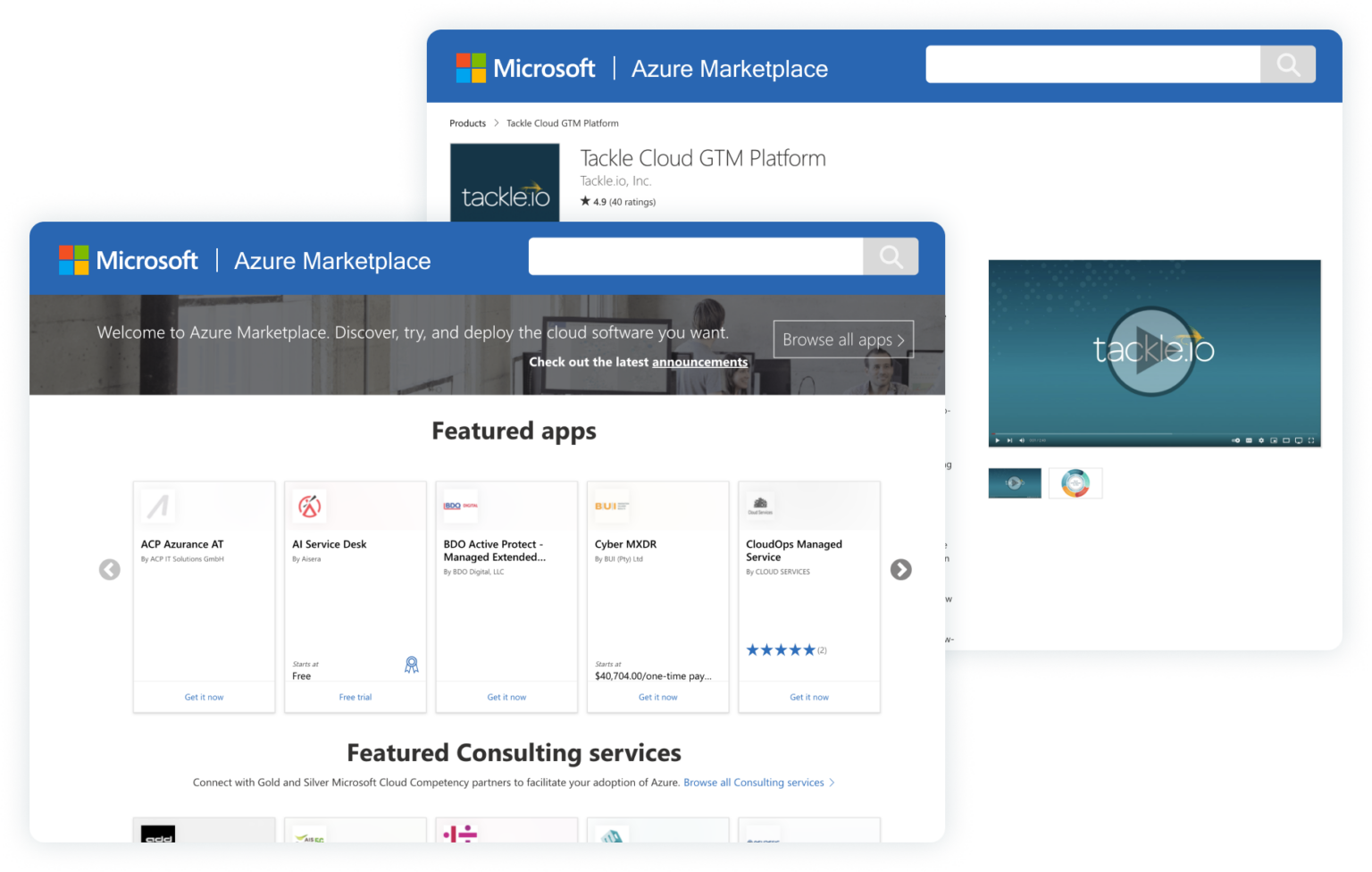Toggle subtitles captions icon in video player

click(1249, 440)
